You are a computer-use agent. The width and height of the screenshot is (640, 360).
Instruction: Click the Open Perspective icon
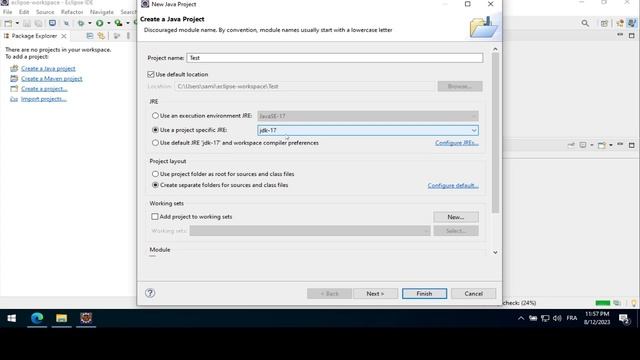[604, 23]
